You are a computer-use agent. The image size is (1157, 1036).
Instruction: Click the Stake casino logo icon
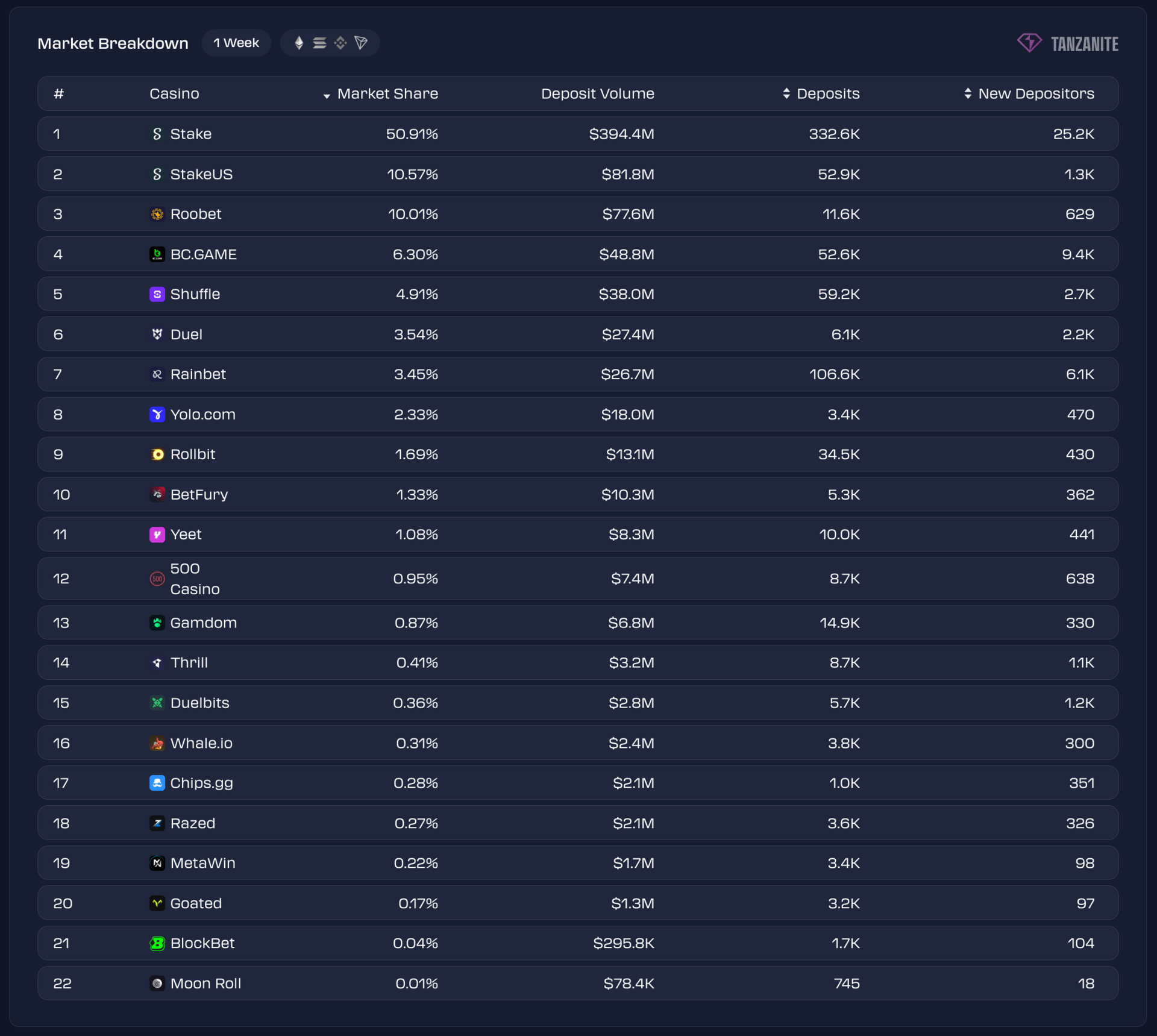click(x=157, y=134)
